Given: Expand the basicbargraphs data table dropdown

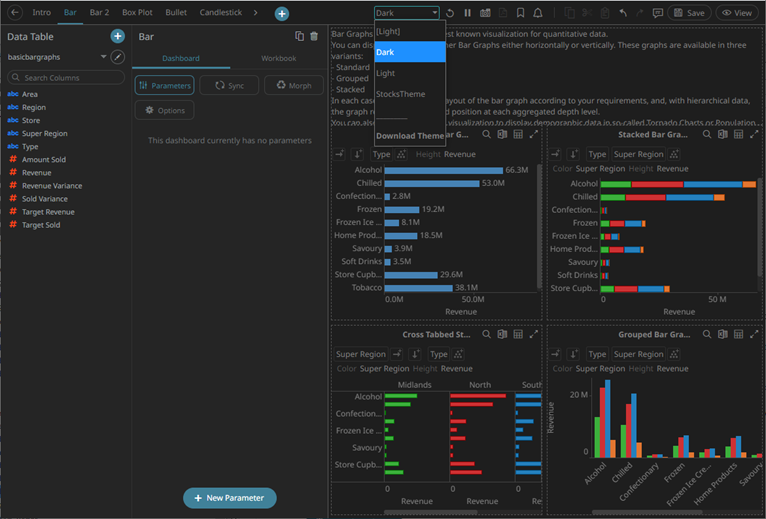Looking at the screenshot, I should pyautogui.click(x=104, y=57).
